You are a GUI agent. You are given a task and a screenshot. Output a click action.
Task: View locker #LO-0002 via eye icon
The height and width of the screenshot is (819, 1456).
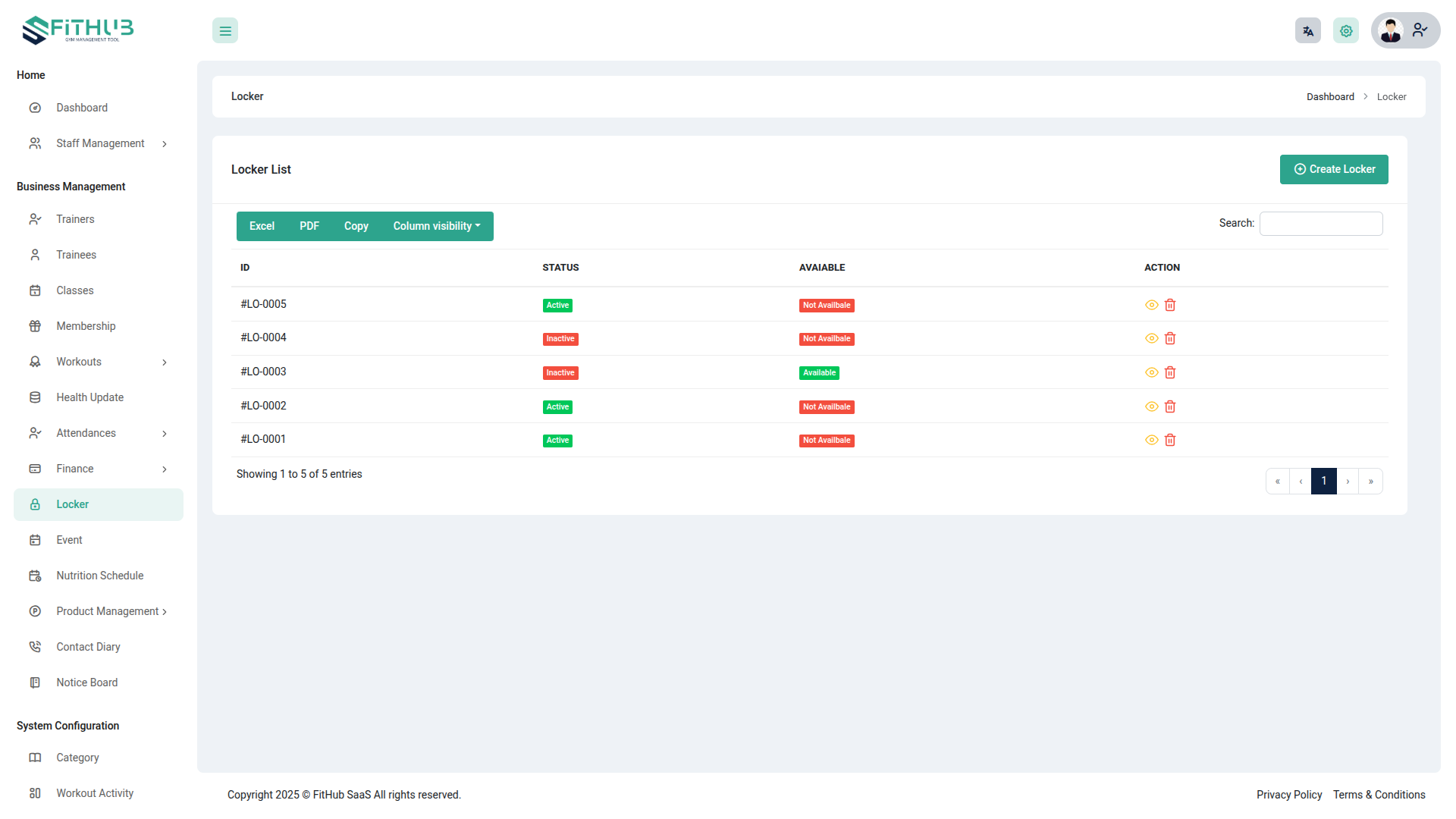[x=1151, y=406]
